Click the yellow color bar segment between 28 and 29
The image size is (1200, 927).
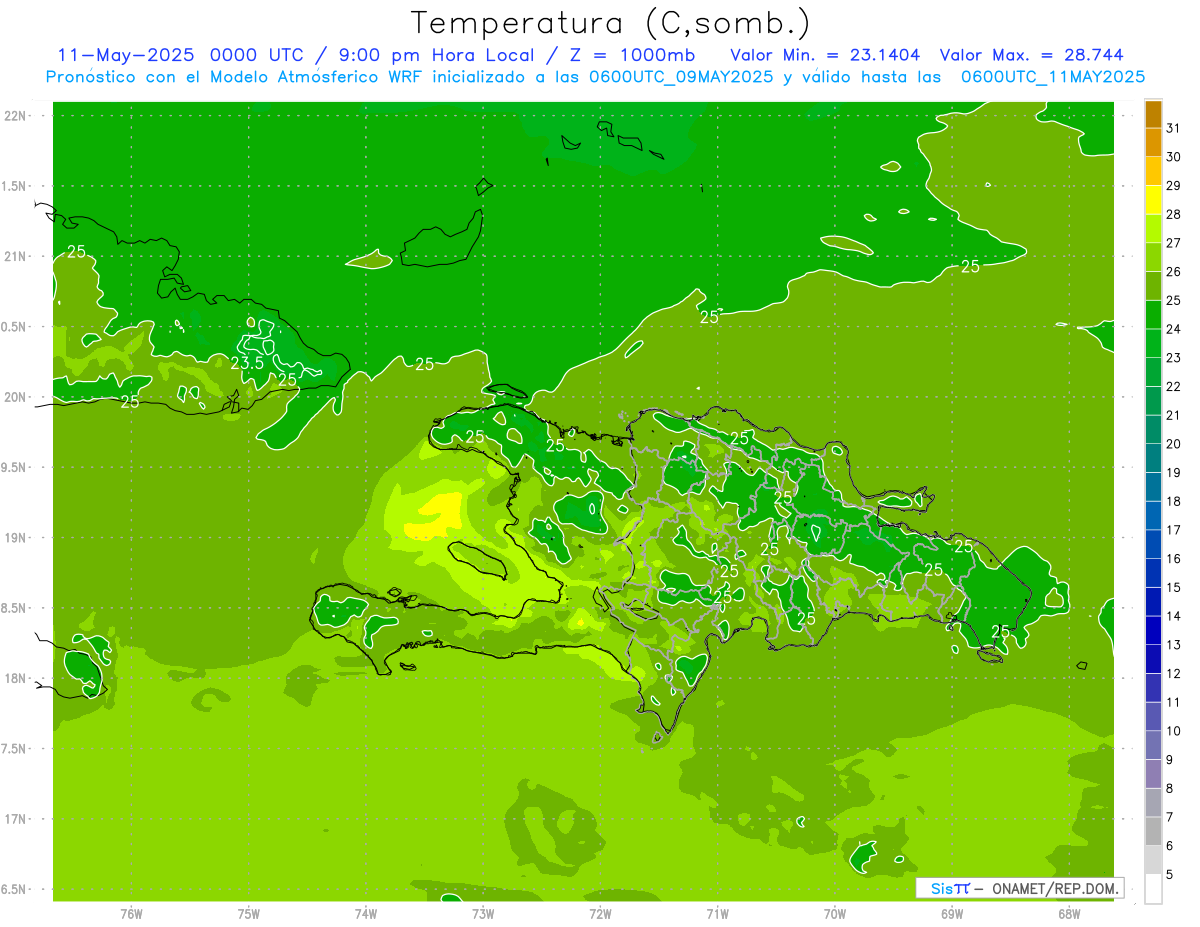pos(1153,200)
